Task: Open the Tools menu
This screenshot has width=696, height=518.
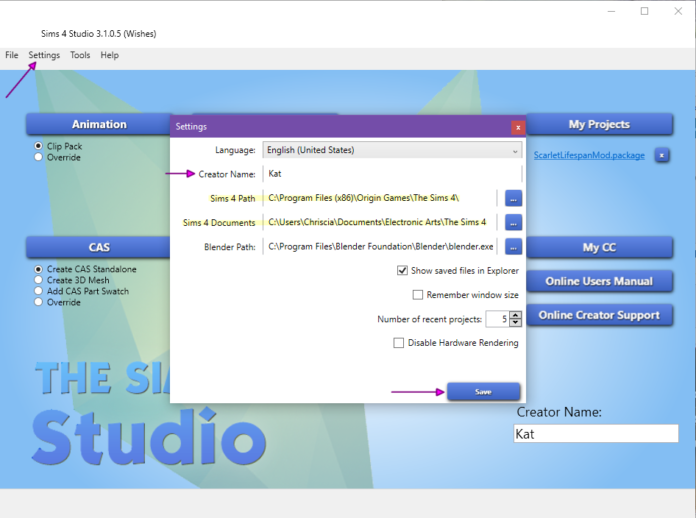Action: [80, 55]
